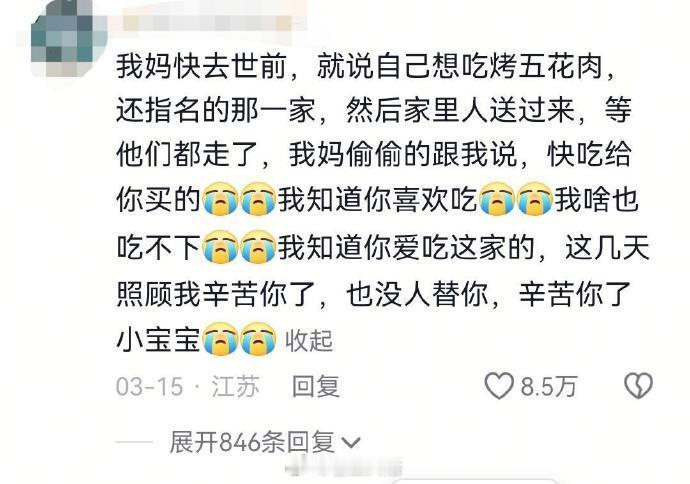Reply using the 回复 button
The width and height of the screenshot is (690, 484).
point(316,386)
